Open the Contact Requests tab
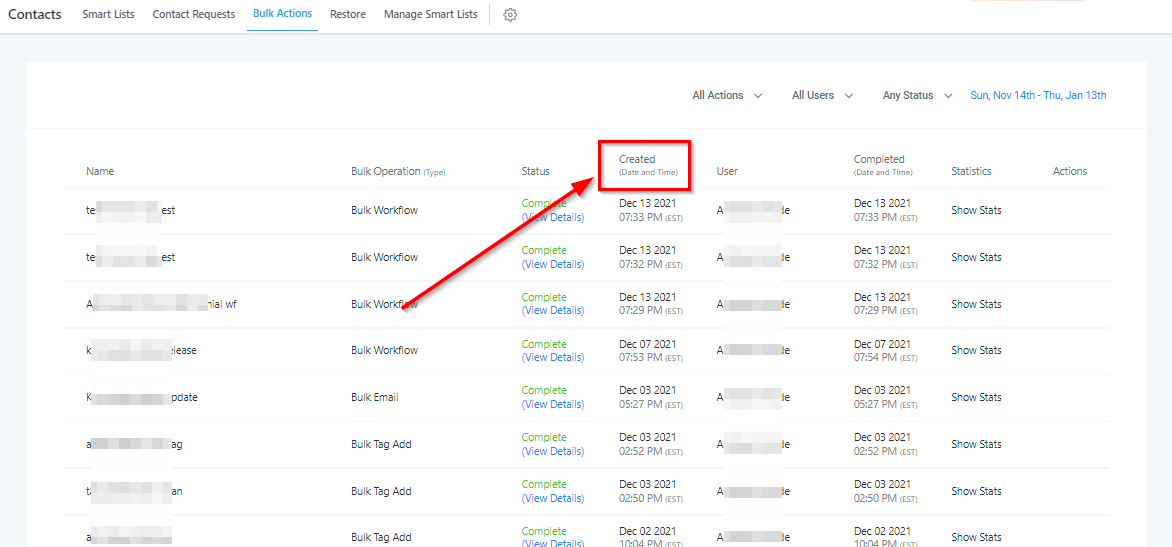 [193, 15]
